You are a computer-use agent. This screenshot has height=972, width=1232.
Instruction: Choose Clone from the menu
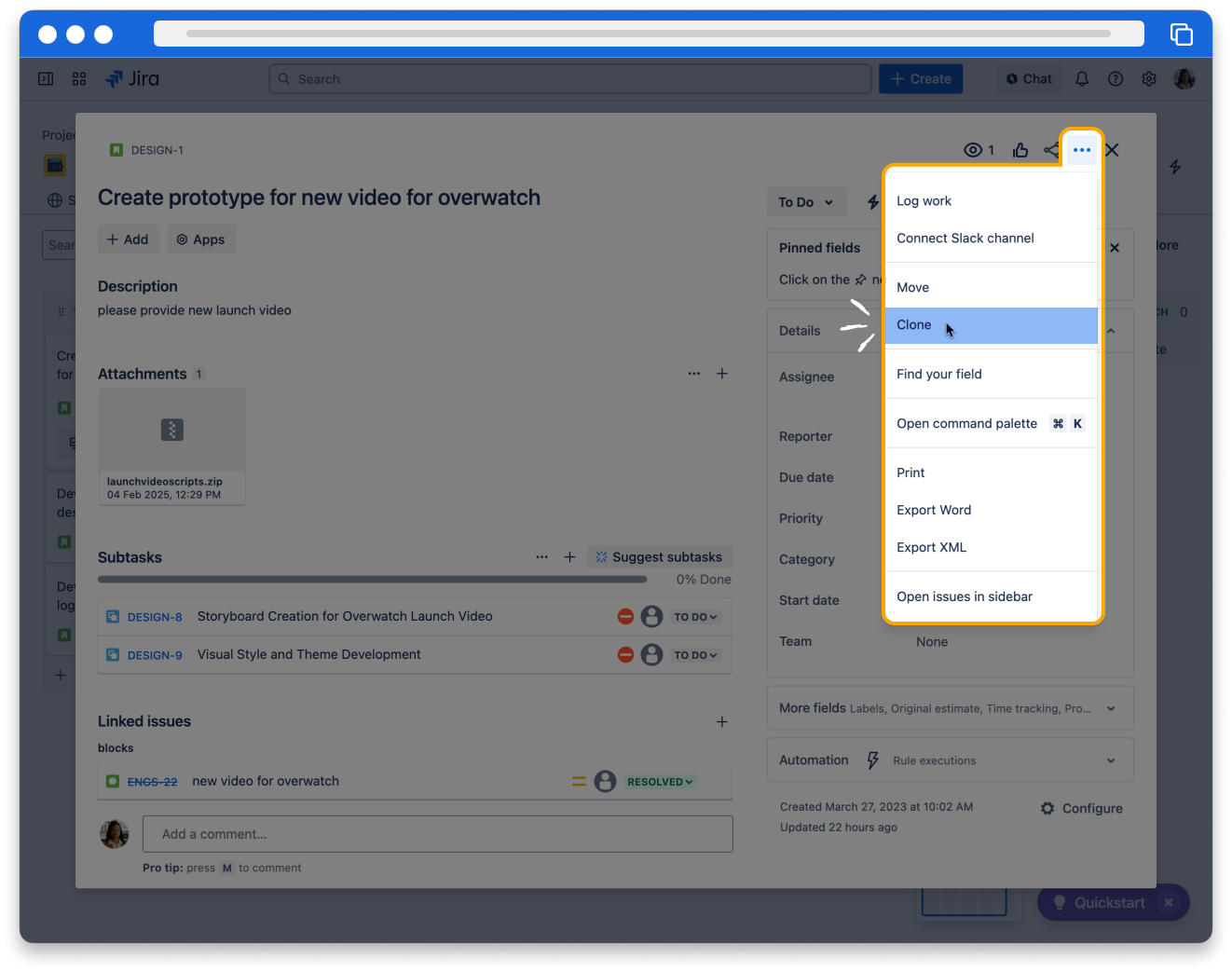coord(991,325)
